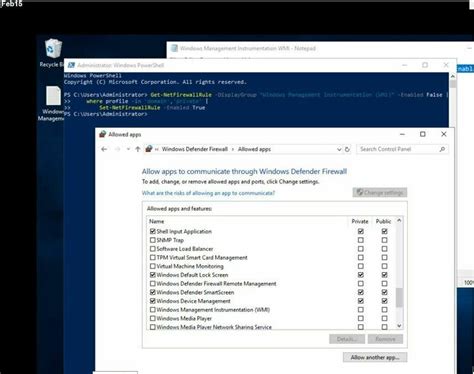This screenshot has width=474, height=374.
Task: Toggle Public checkbox for Windows Media Player
Action: pyautogui.click(x=384, y=318)
